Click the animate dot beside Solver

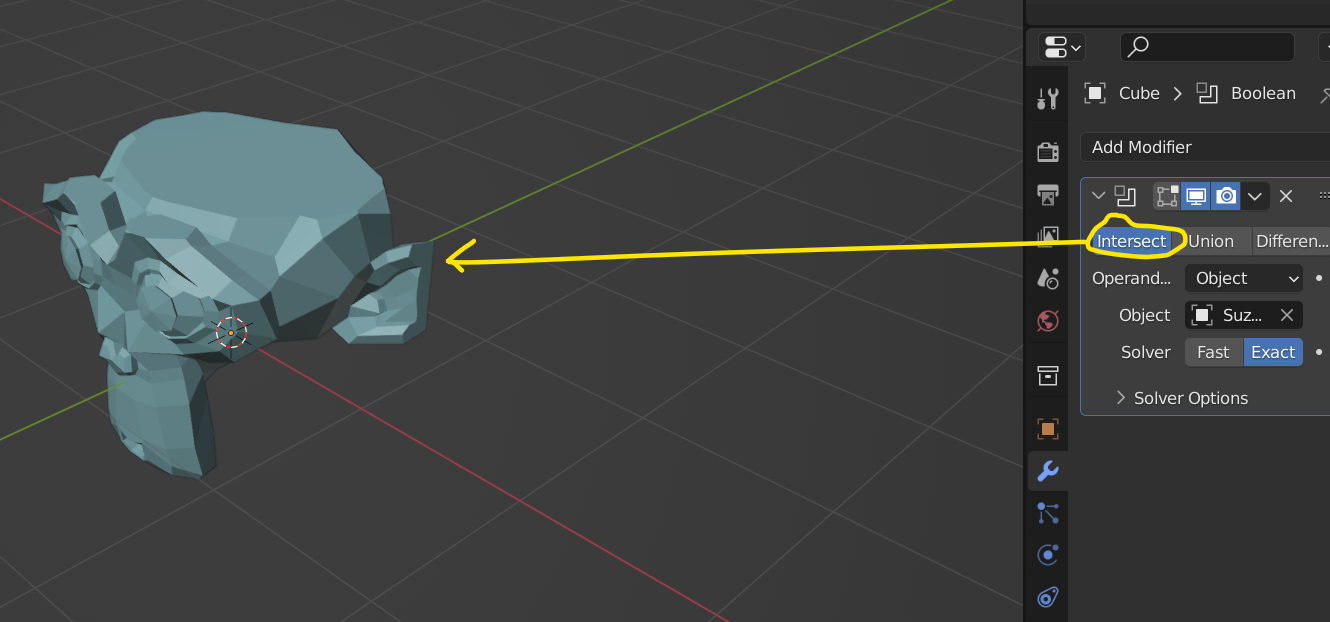pyautogui.click(x=1319, y=352)
